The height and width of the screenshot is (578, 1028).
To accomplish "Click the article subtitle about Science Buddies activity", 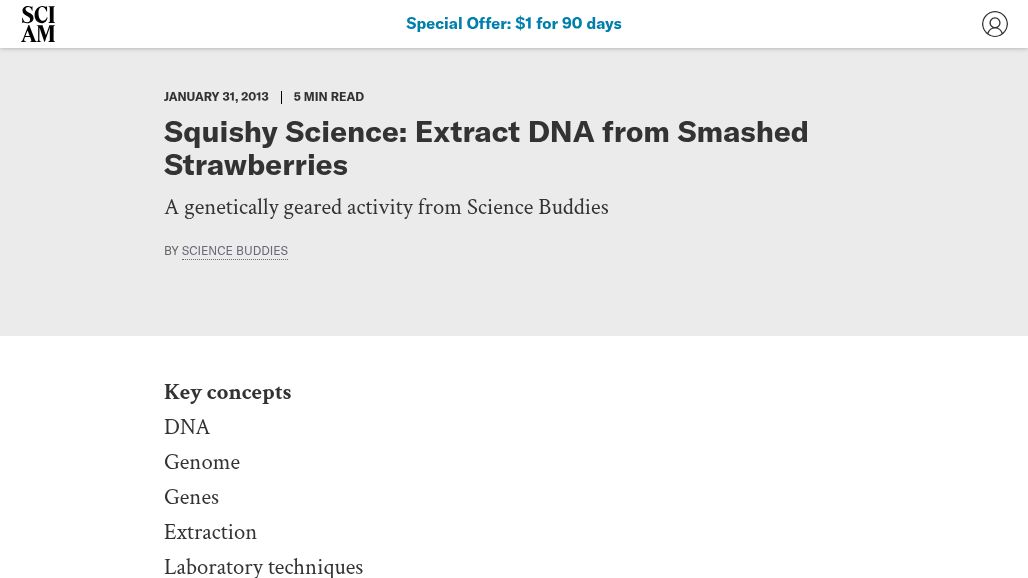I will (x=386, y=207).
